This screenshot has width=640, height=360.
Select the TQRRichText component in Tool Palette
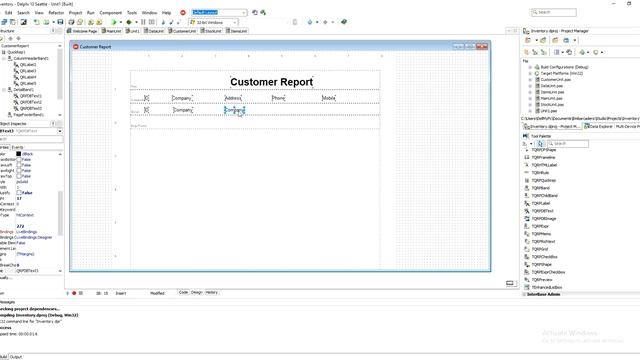pyautogui.click(x=543, y=242)
